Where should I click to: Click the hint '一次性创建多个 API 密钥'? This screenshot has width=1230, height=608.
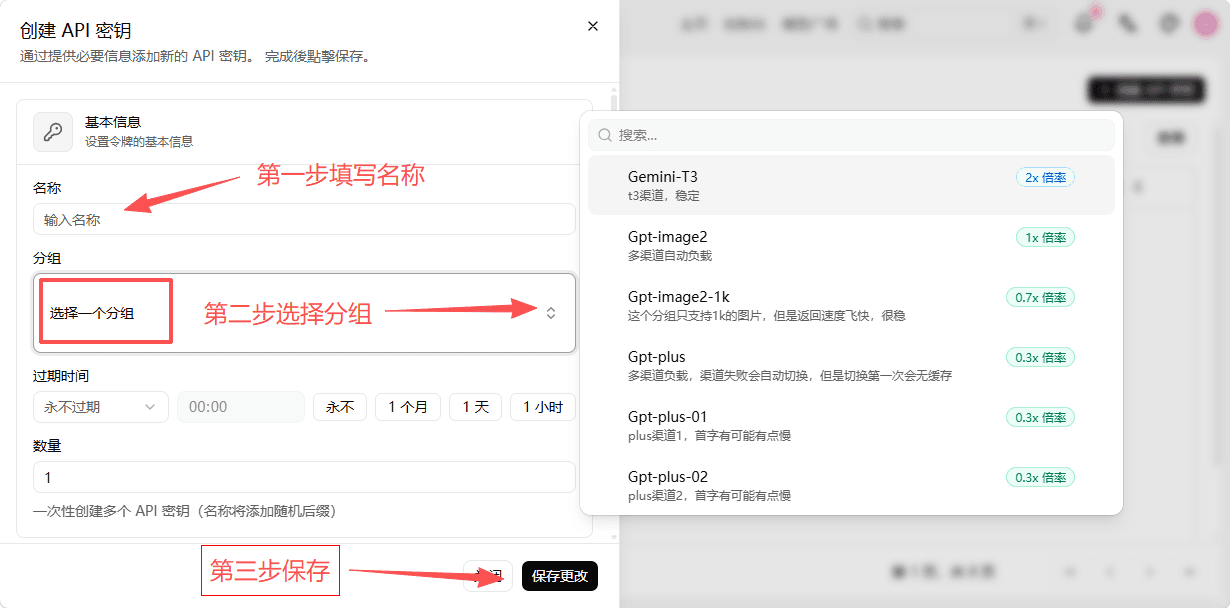click(111, 511)
